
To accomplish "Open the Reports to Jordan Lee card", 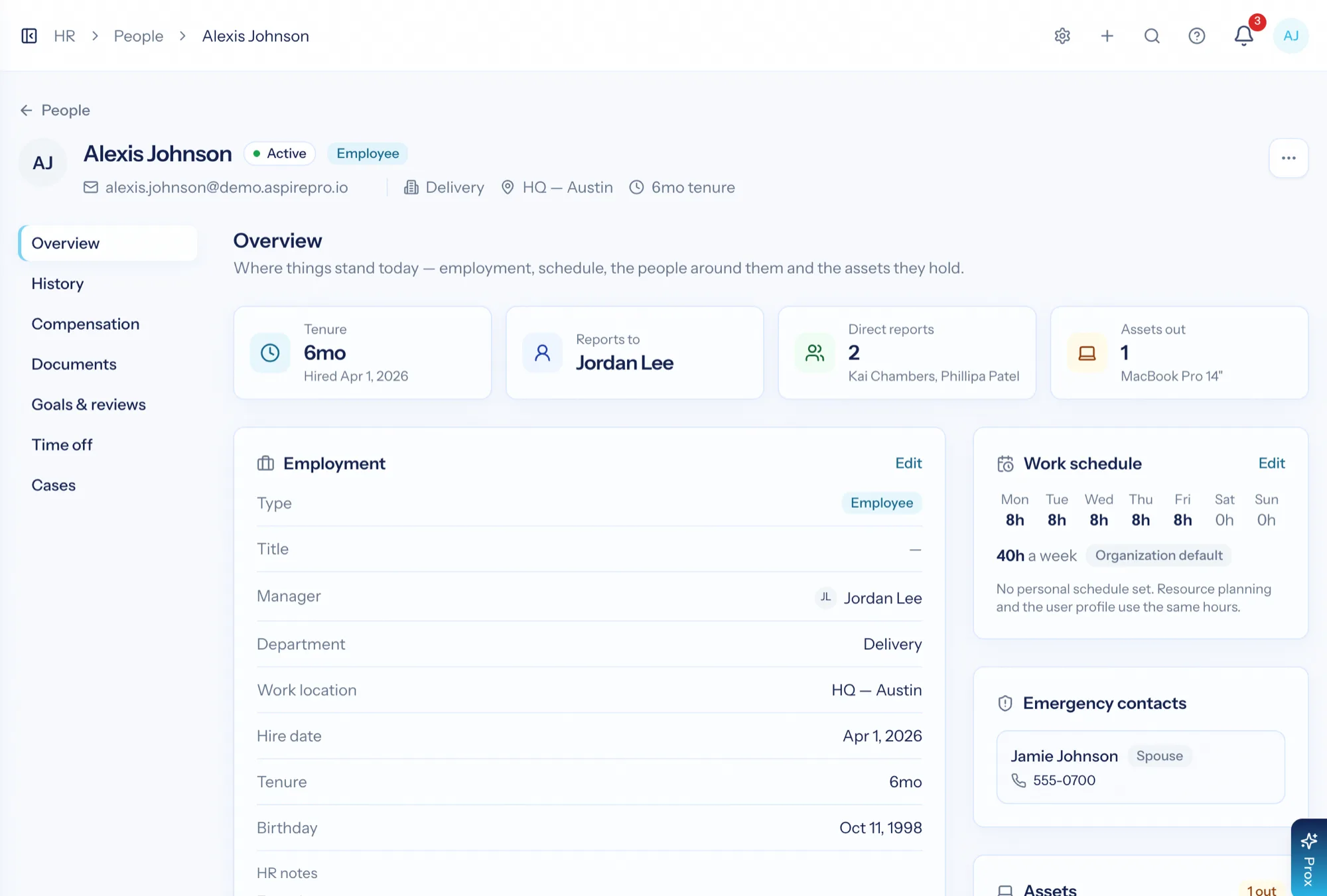I will [x=635, y=353].
